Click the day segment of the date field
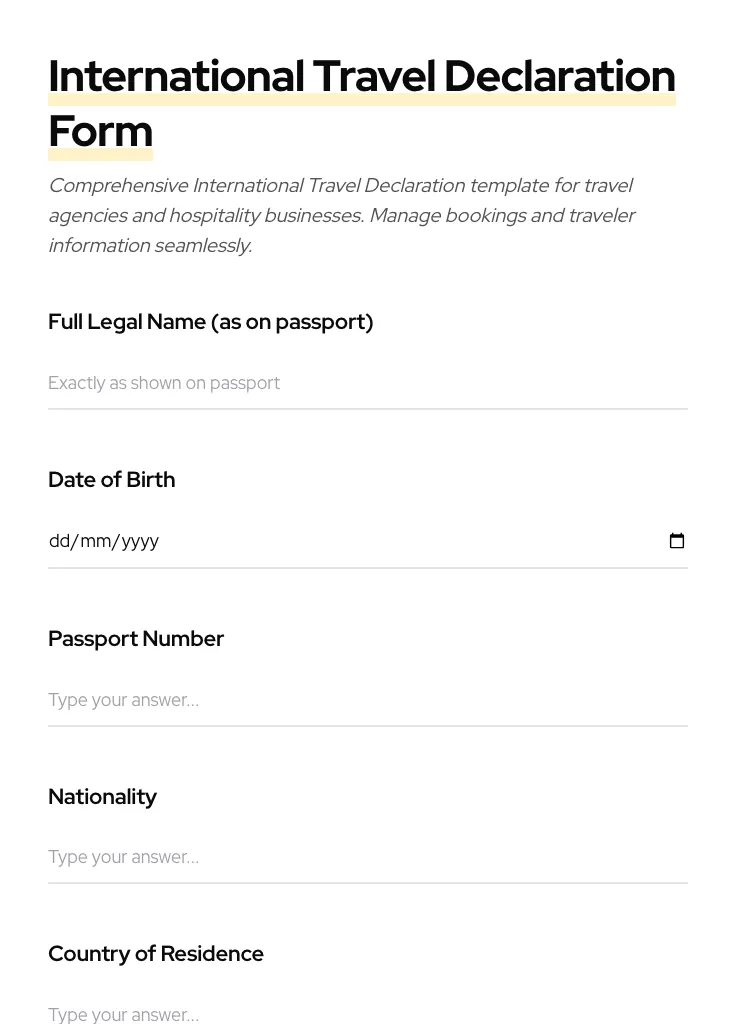The width and height of the screenshot is (736, 1024). 60,541
